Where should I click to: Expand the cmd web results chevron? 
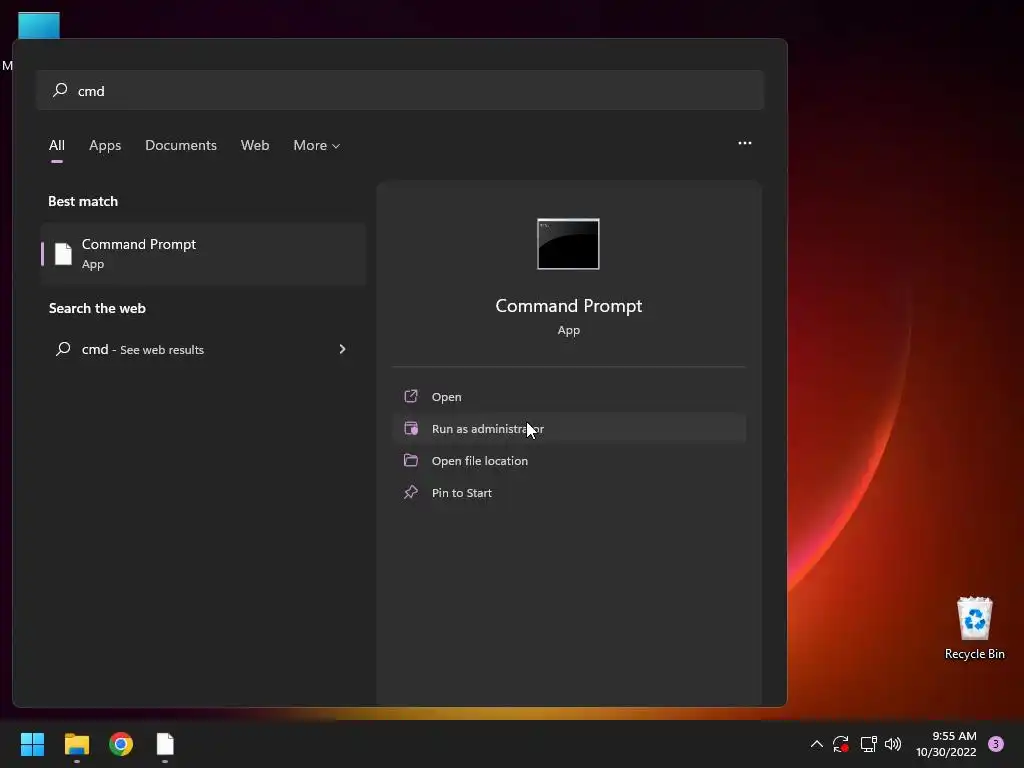342,349
